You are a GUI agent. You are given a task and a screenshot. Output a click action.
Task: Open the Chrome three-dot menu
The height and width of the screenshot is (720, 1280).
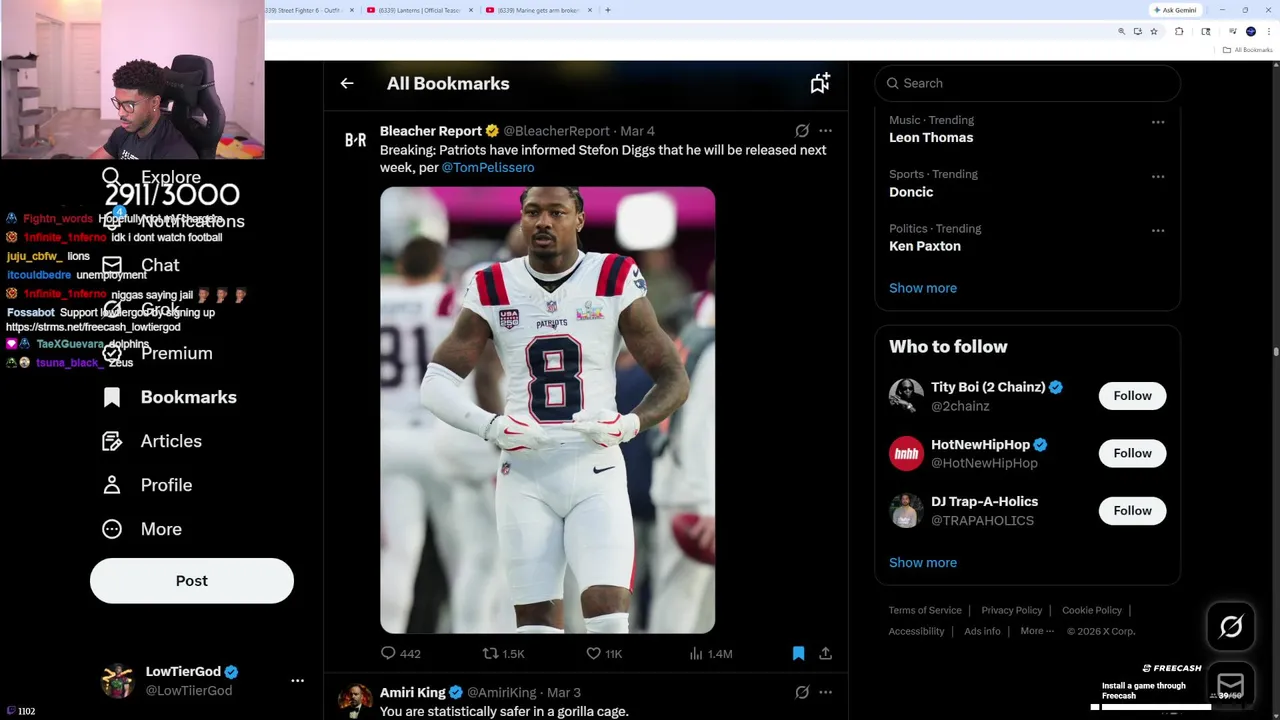1267,32
